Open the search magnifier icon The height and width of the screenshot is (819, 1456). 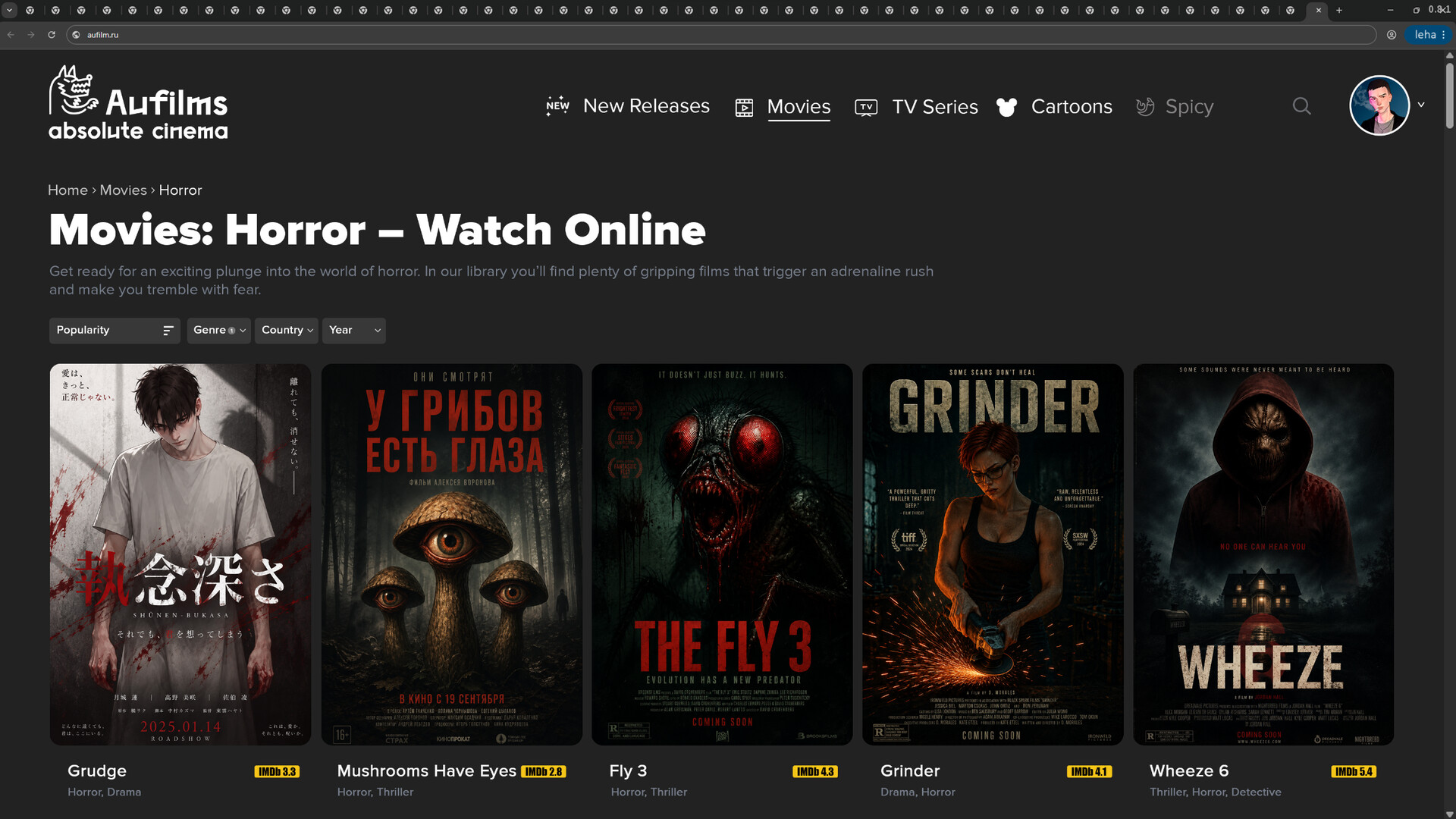[1301, 106]
